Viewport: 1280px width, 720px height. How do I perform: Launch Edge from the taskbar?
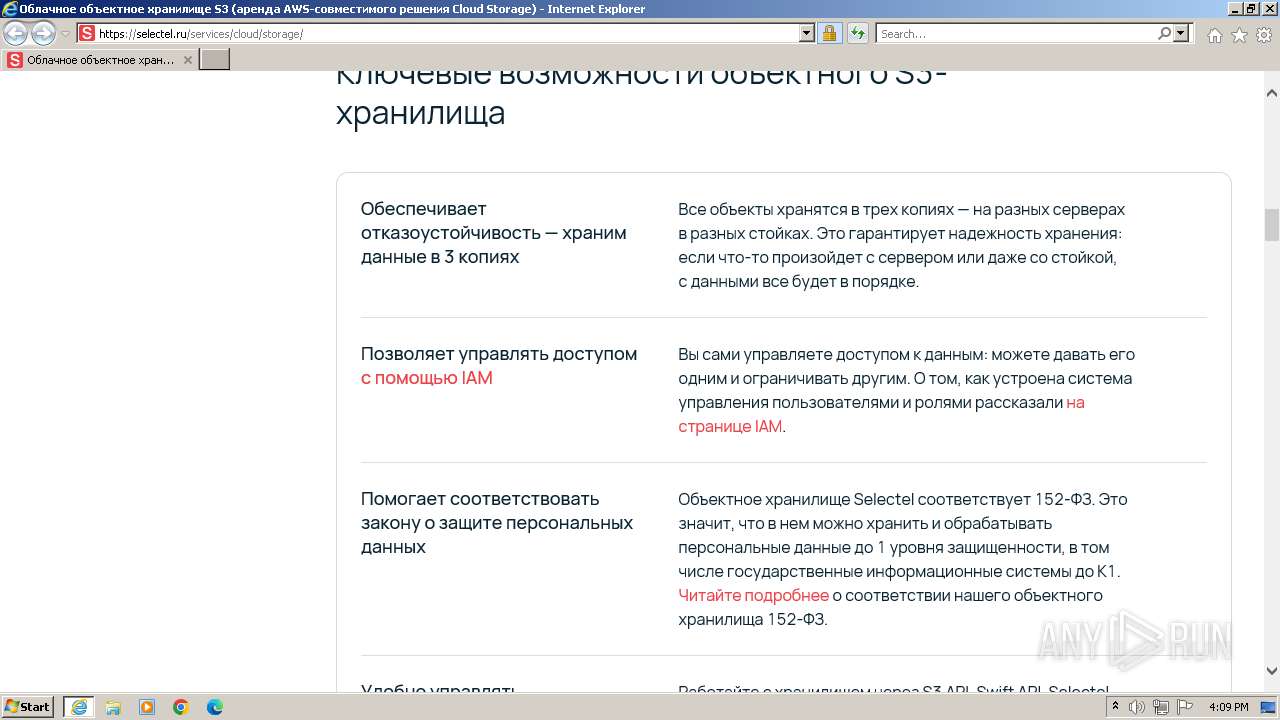214,707
